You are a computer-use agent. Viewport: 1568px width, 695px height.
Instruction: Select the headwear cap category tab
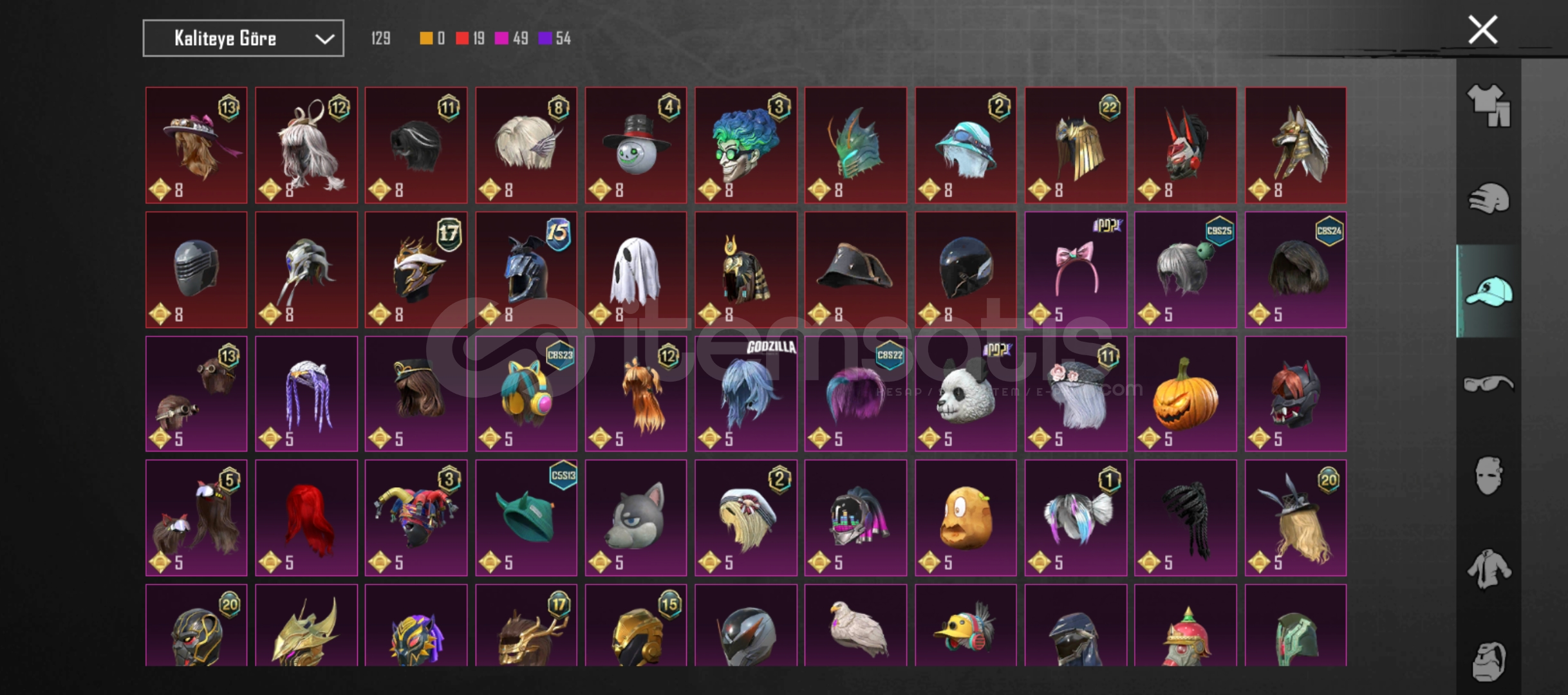[1489, 291]
